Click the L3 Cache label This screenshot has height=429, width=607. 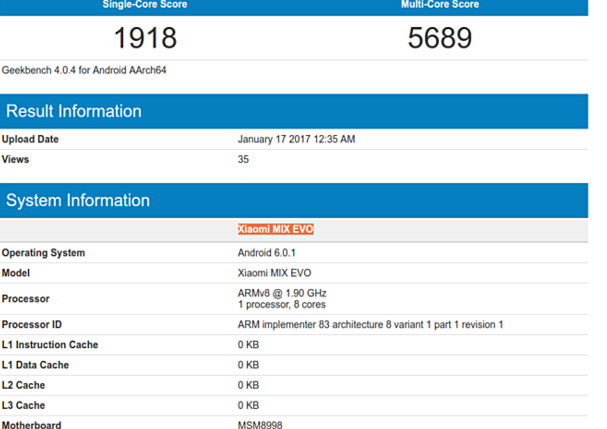click(x=23, y=405)
